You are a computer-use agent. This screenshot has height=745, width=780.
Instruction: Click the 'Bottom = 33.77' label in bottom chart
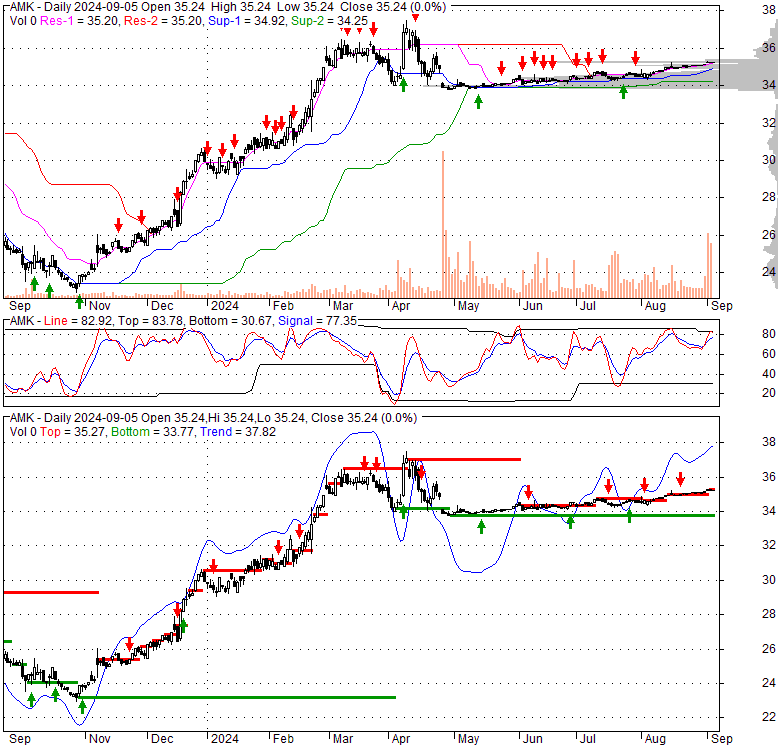point(152,432)
